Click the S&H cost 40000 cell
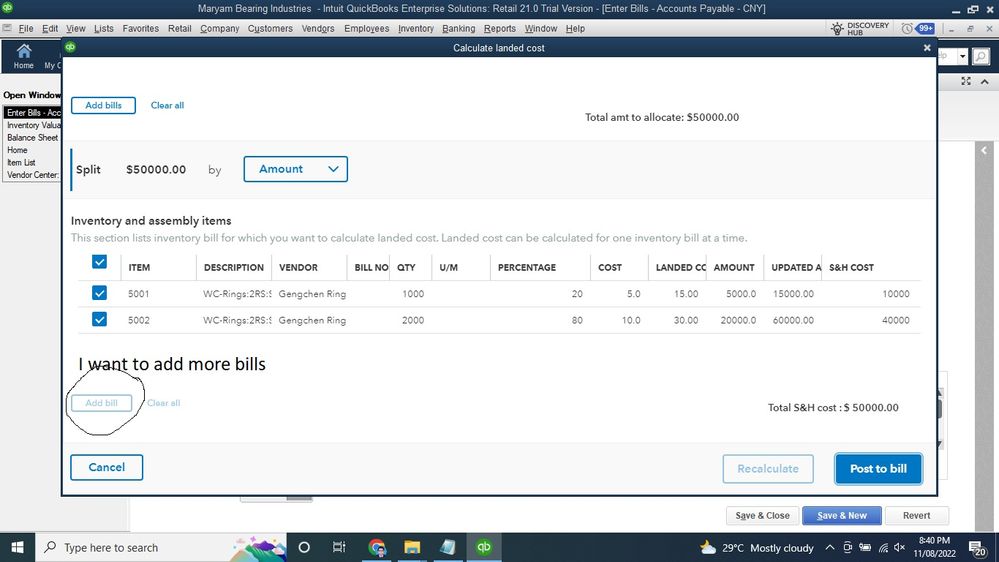Viewport: 999px width, 562px height. point(895,321)
